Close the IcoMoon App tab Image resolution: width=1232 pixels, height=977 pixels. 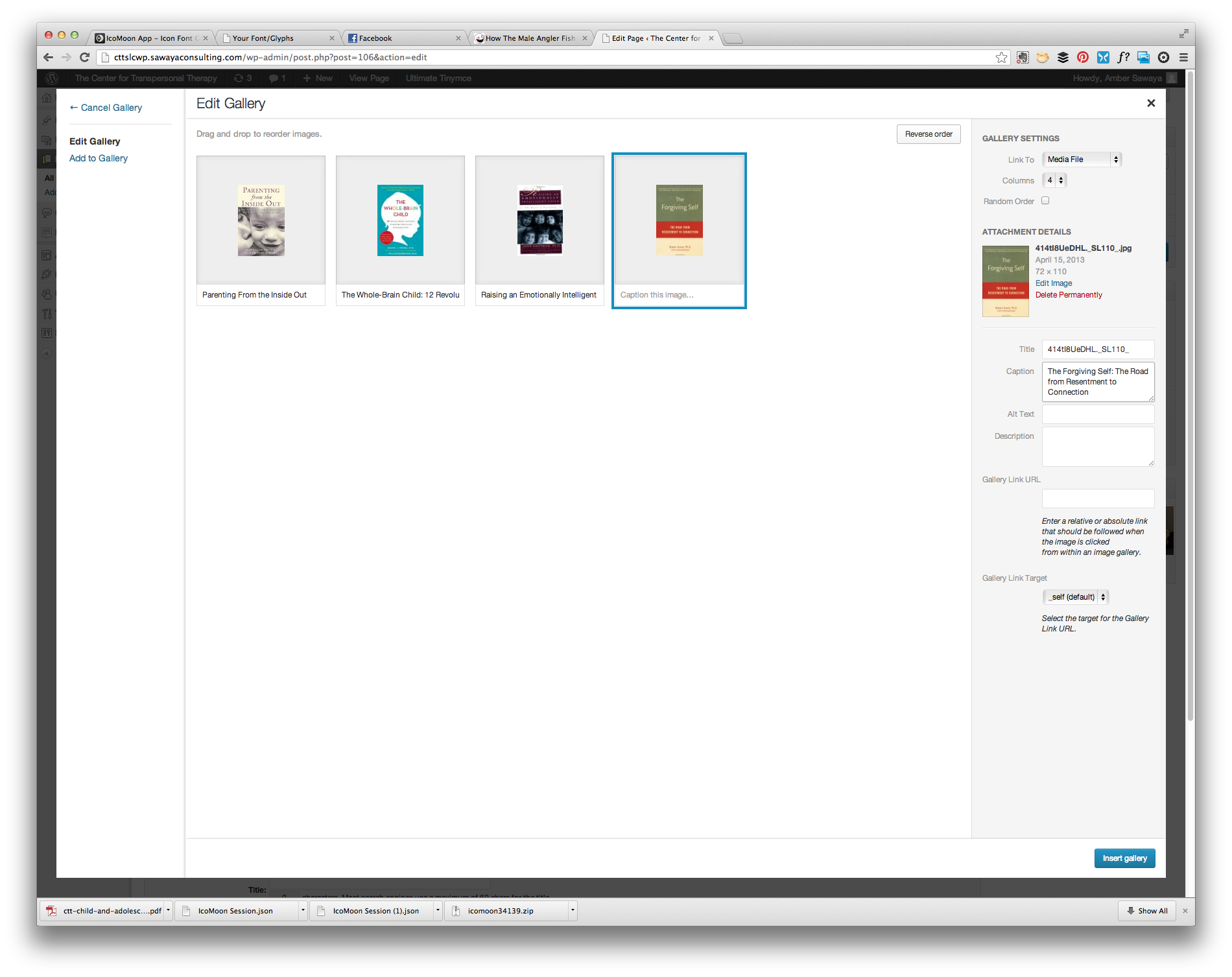coord(206,38)
